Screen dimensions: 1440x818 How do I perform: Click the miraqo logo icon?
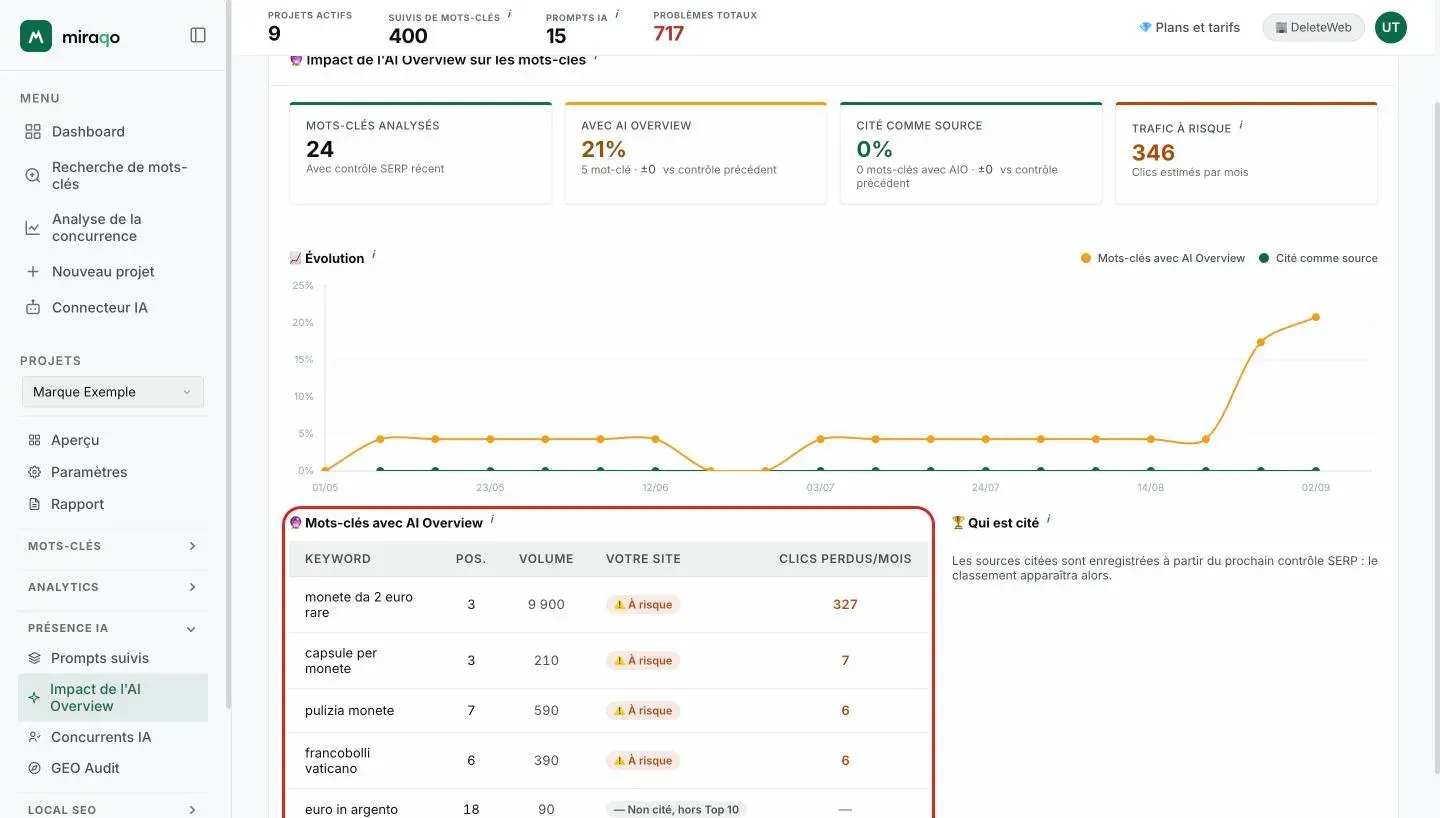(x=36, y=36)
